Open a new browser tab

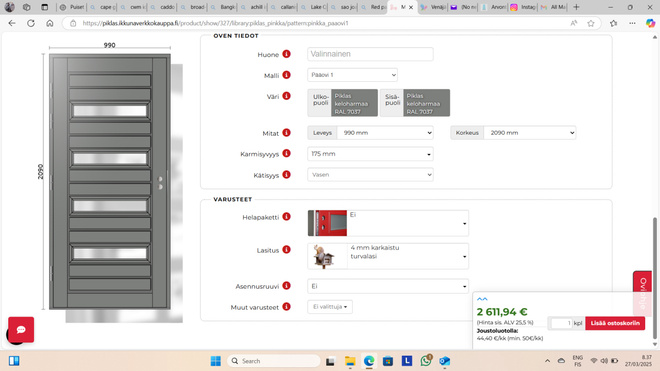click(x=576, y=7)
